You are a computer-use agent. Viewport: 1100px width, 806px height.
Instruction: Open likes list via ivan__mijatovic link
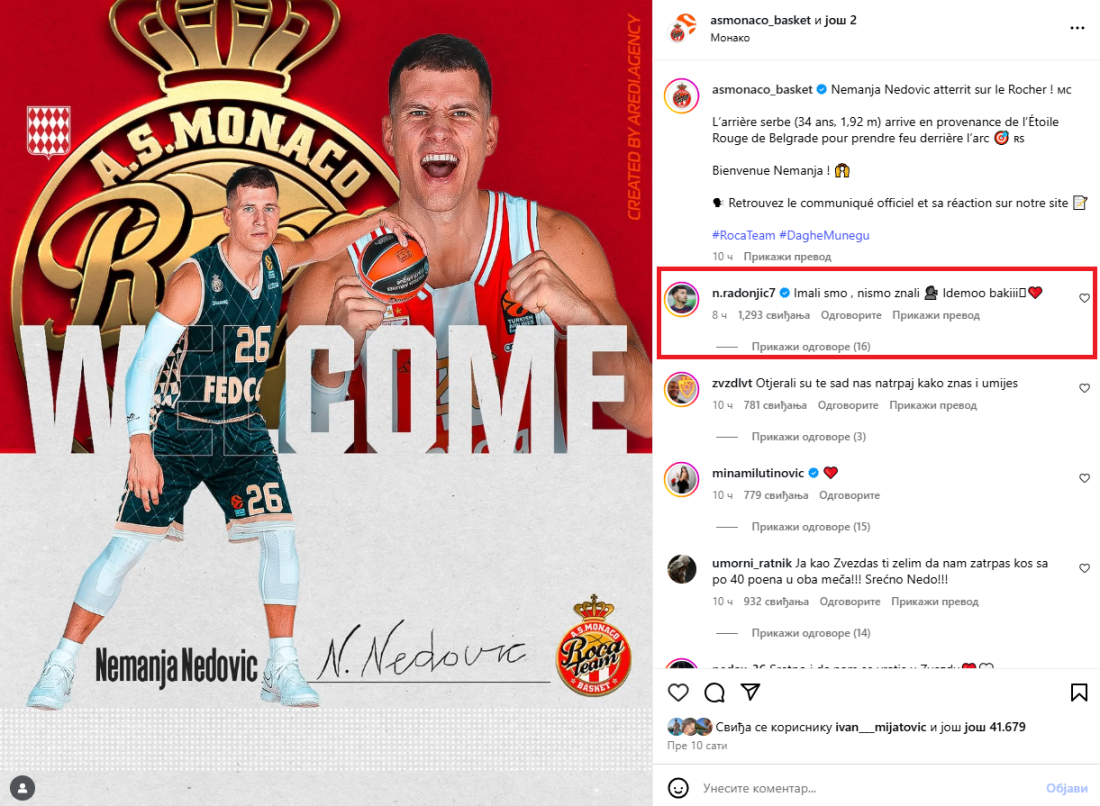coord(880,727)
